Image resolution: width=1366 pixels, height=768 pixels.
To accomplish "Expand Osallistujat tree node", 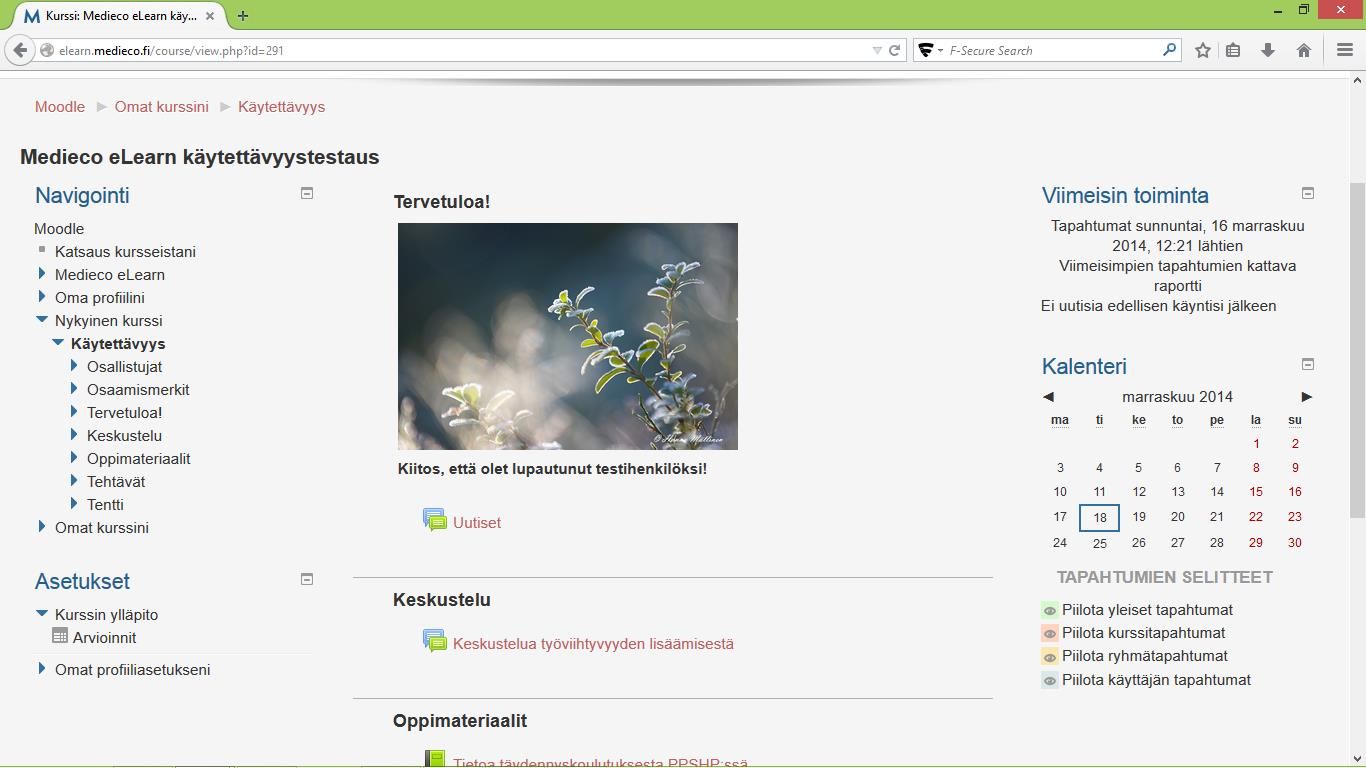I will click(74, 365).
